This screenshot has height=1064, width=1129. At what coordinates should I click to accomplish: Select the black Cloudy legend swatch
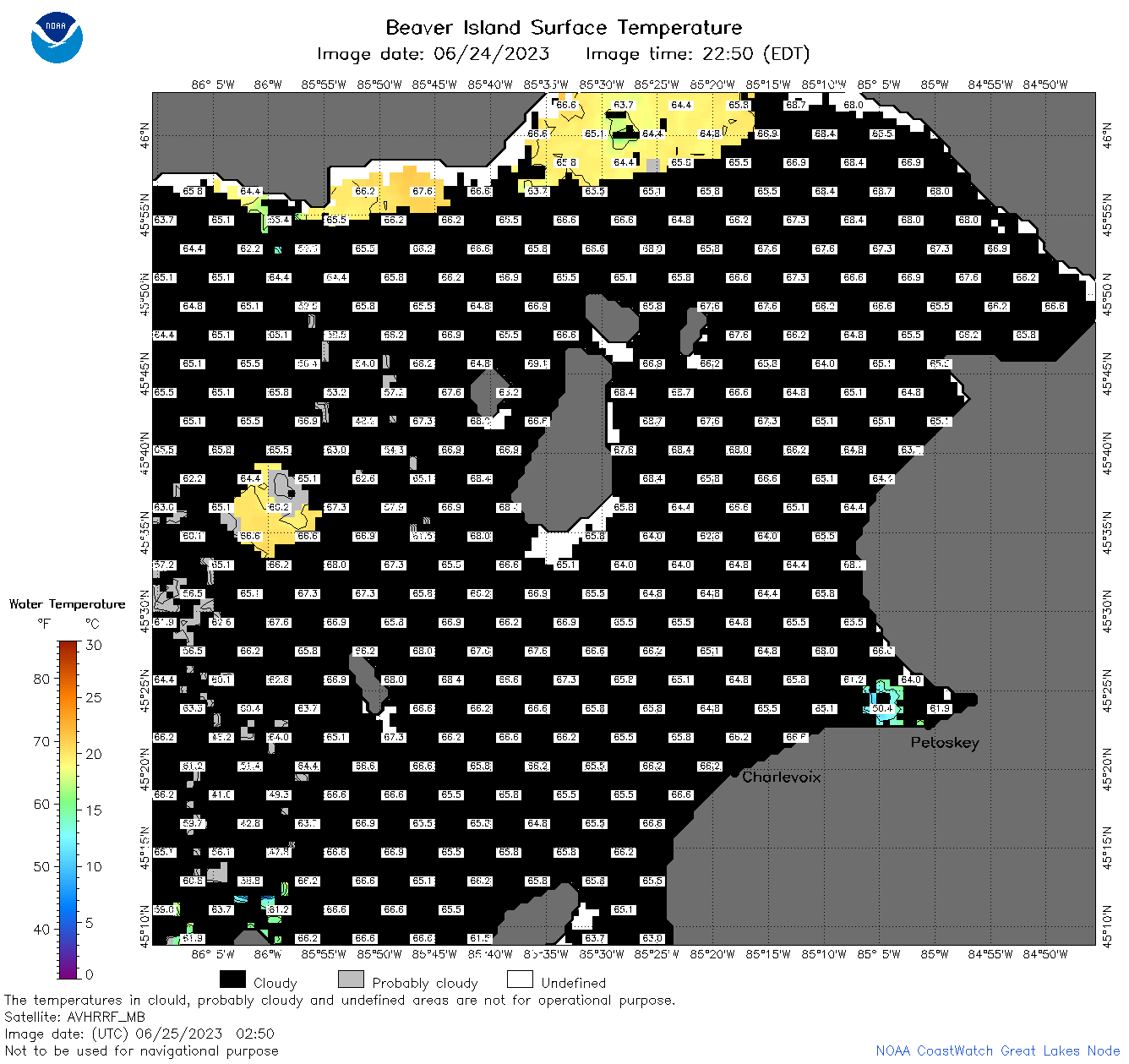point(232,979)
